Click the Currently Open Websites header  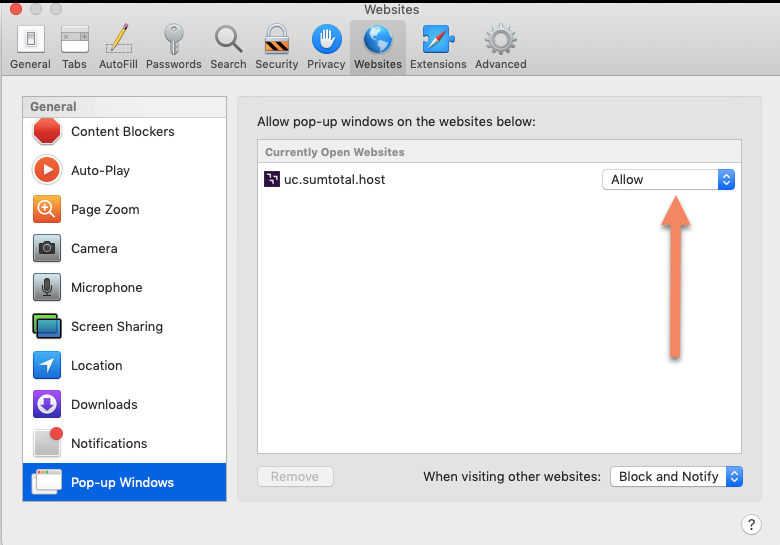(x=334, y=152)
